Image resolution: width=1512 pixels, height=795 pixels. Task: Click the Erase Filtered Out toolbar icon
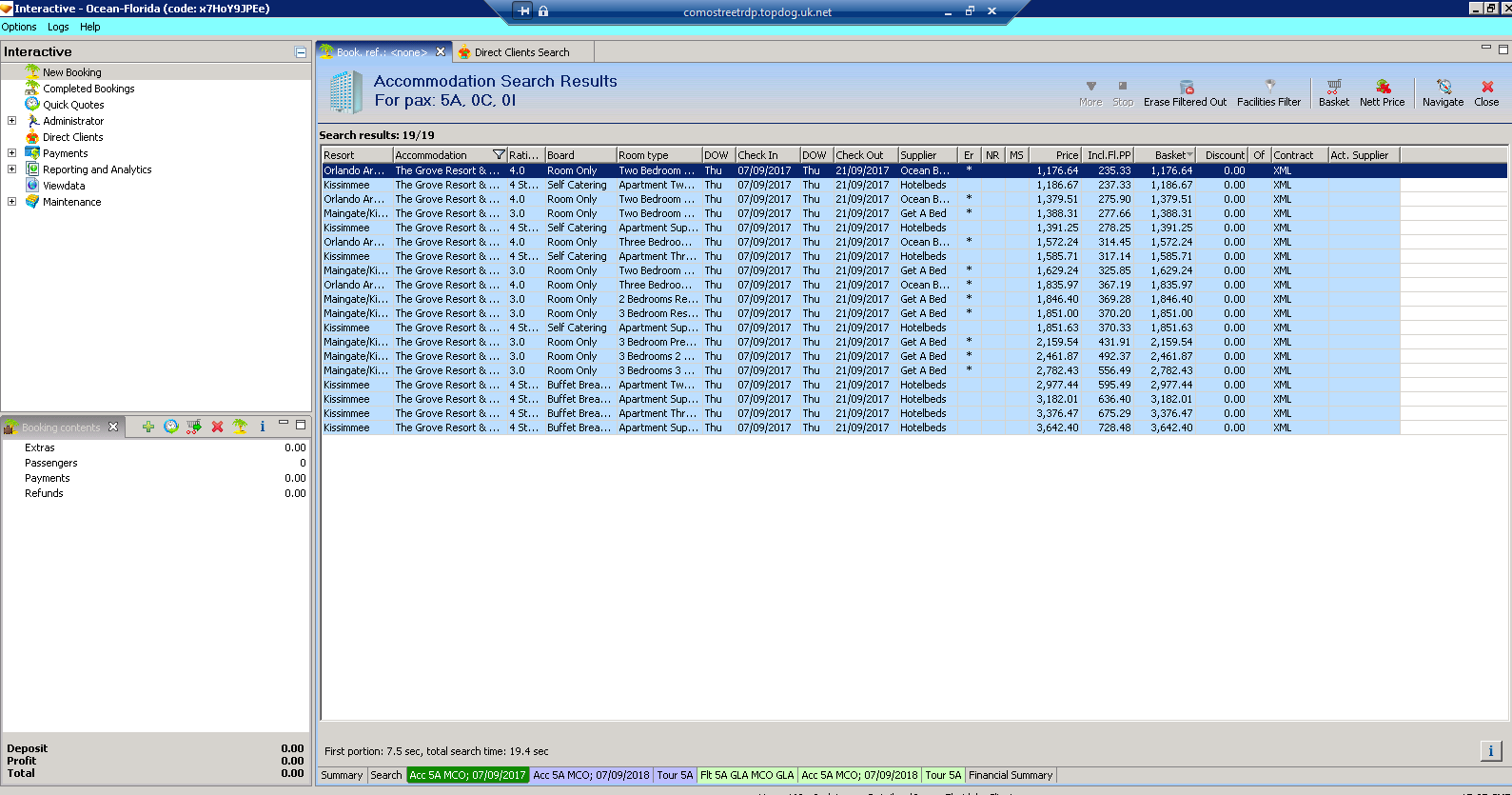point(1186,87)
